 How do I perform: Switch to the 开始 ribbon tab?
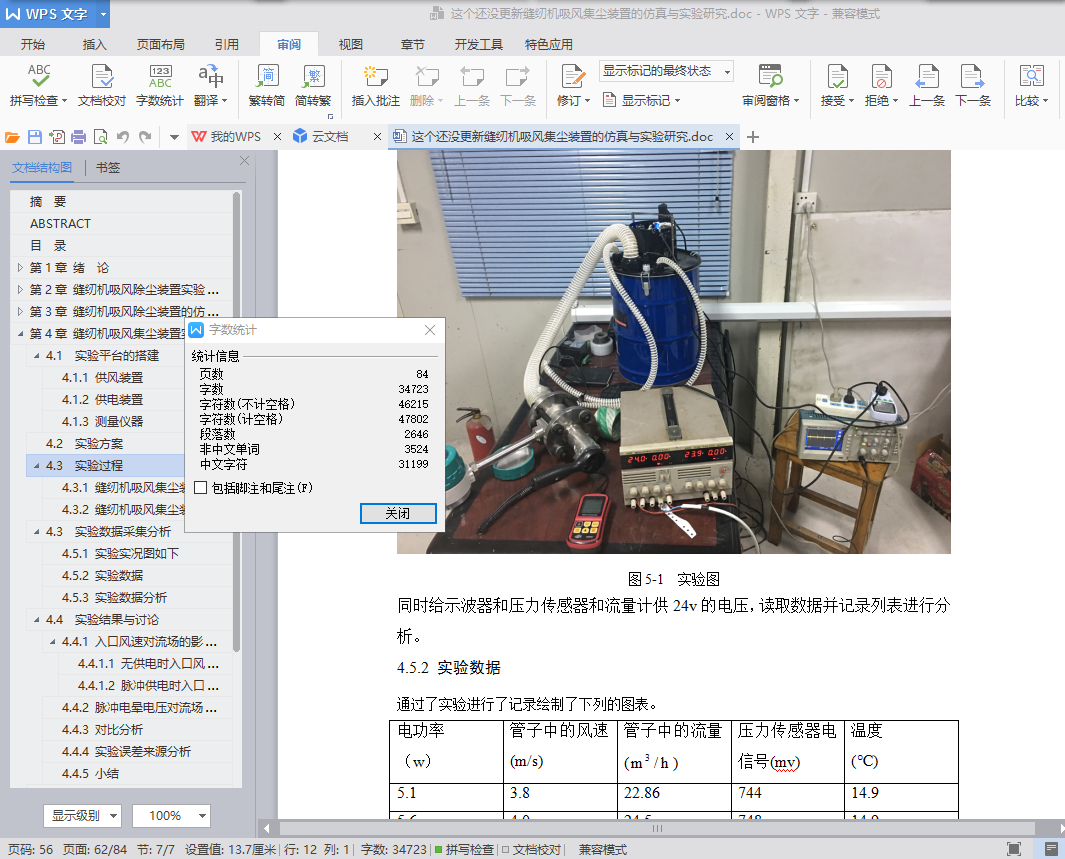(33, 44)
